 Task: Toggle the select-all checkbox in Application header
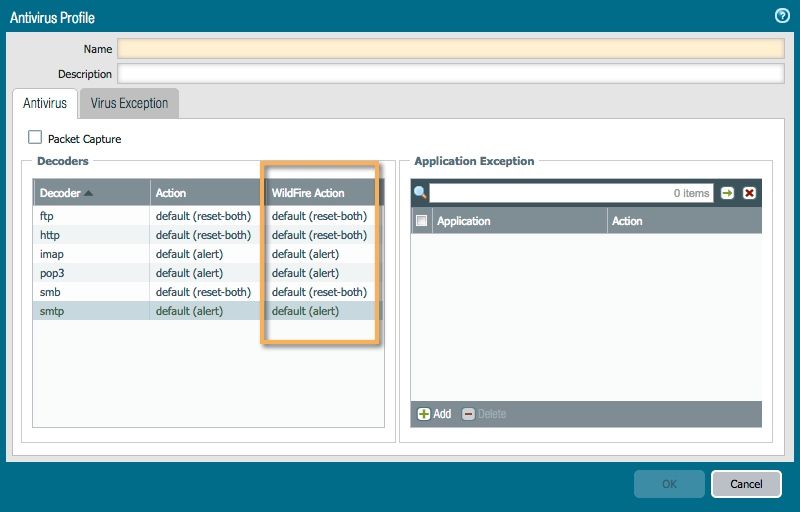tap(421, 221)
